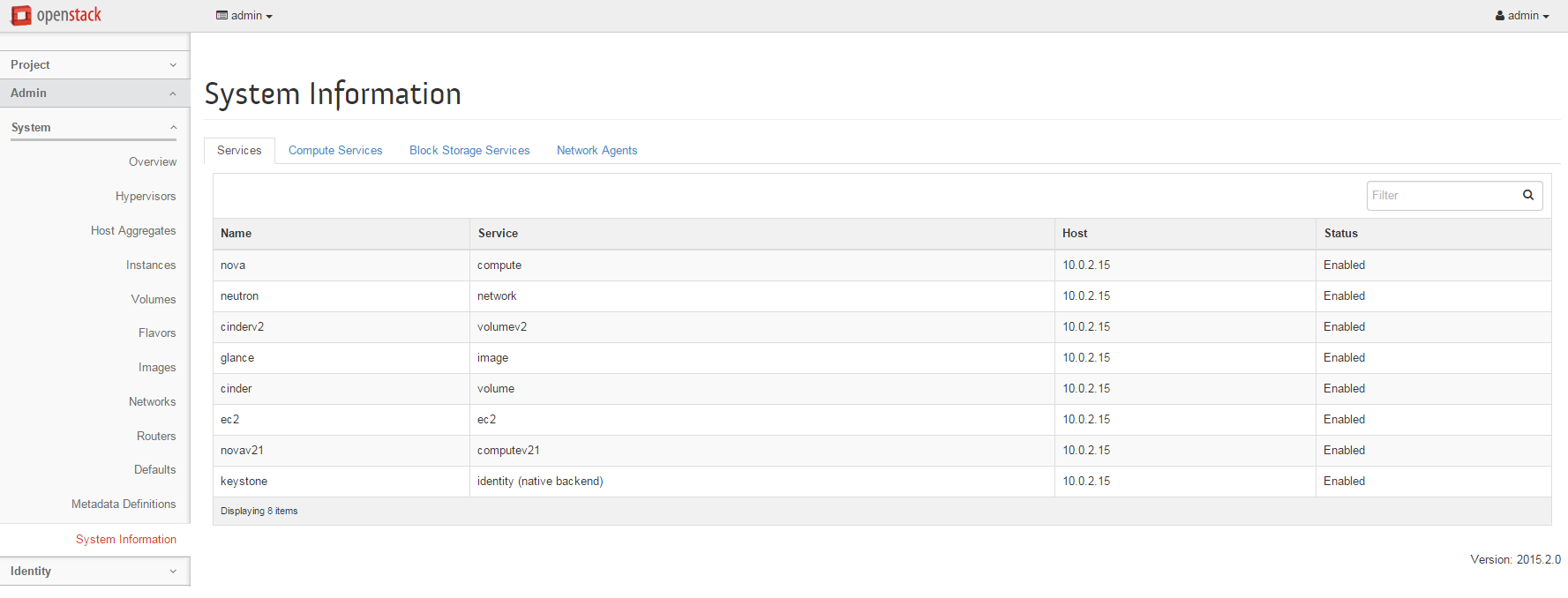This screenshot has height=598, width=1568.
Task: Go to Routers page
Action: pyautogui.click(x=156, y=436)
